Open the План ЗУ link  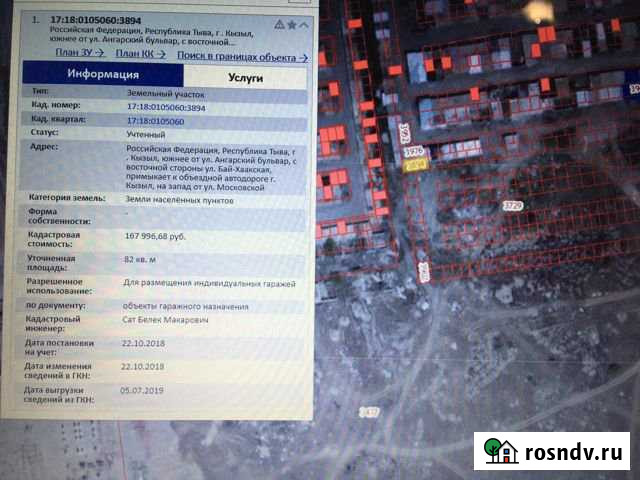click(80, 53)
